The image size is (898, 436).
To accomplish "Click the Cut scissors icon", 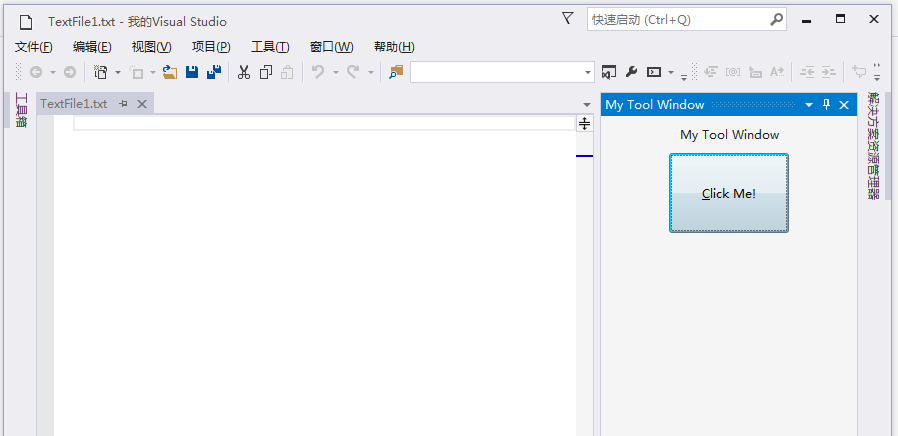I will [x=244, y=72].
